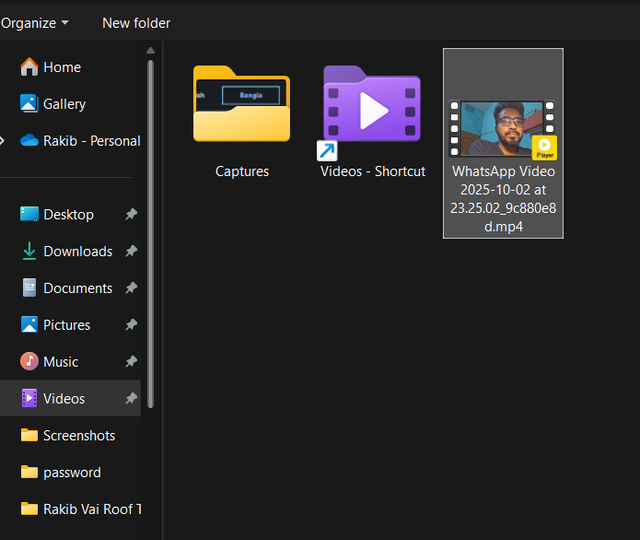
Task: Click the OneDrive cloud icon for Rakib - Personal
Action: [29, 141]
